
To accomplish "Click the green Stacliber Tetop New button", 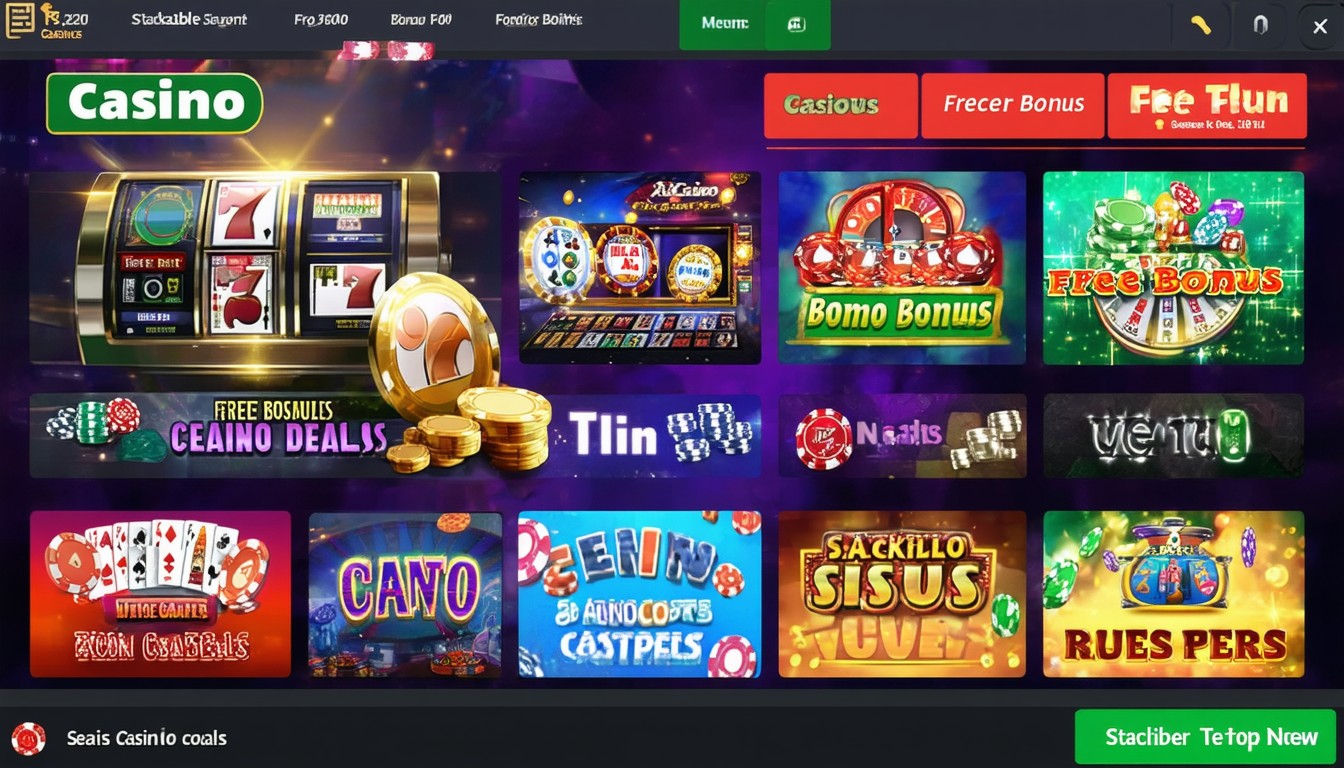I will pos(1205,737).
